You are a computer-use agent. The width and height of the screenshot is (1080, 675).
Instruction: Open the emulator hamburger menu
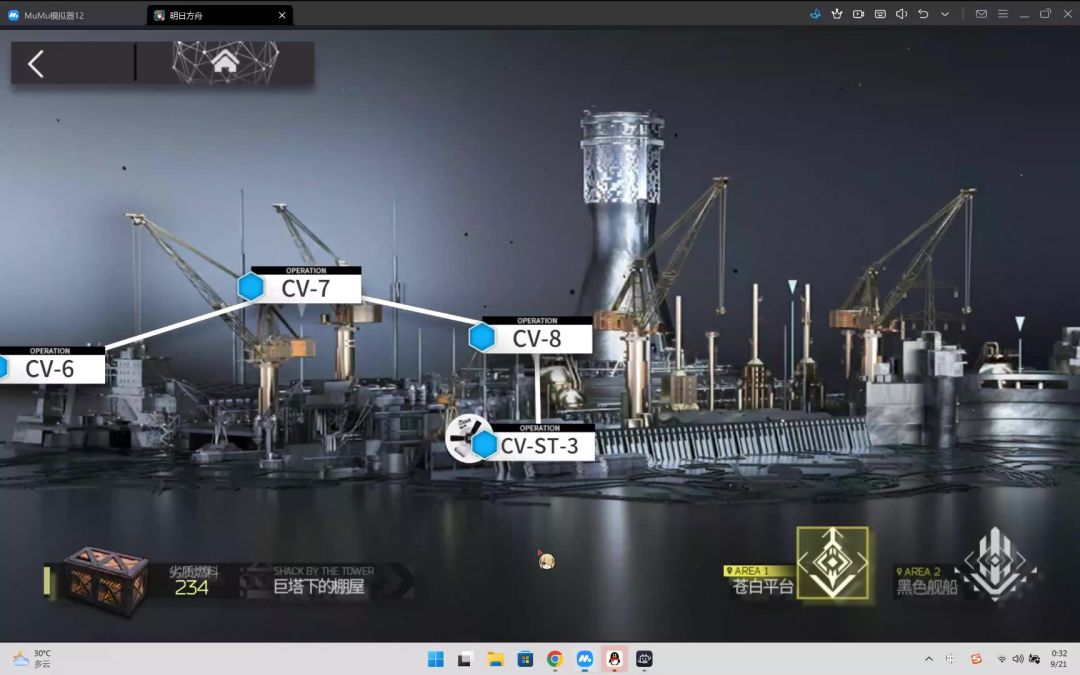pyautogui.click(x=1003, y=14)
